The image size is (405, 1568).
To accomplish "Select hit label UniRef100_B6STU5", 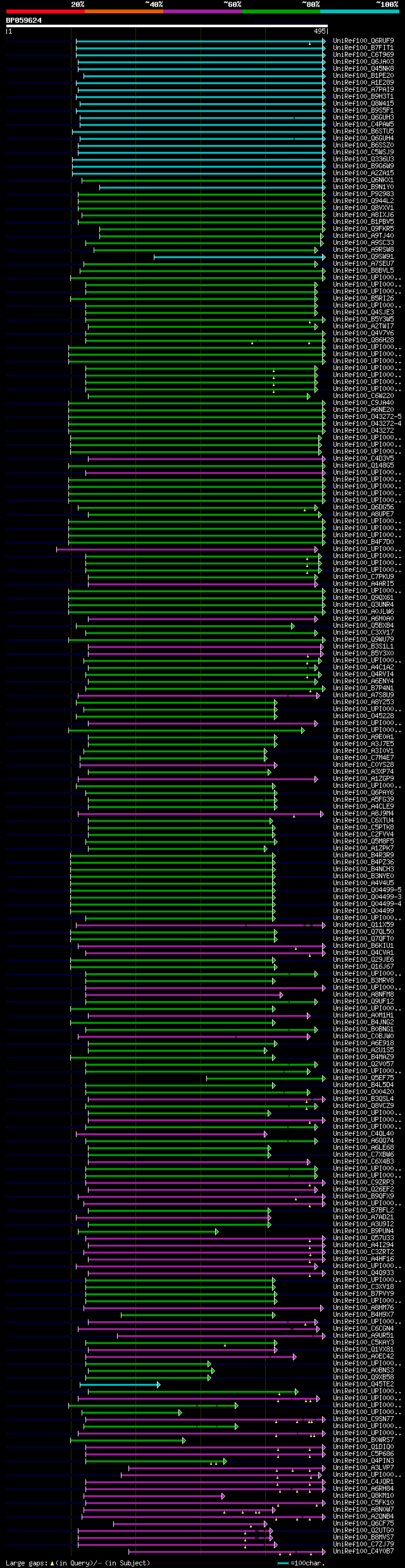I will (x=363, y=132).
